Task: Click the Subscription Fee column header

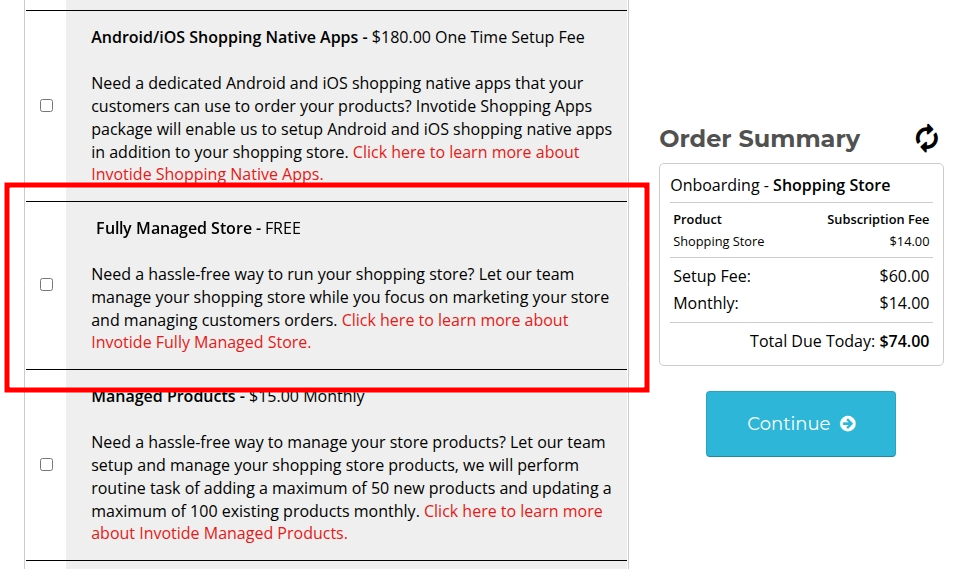Action: point(878,220)
